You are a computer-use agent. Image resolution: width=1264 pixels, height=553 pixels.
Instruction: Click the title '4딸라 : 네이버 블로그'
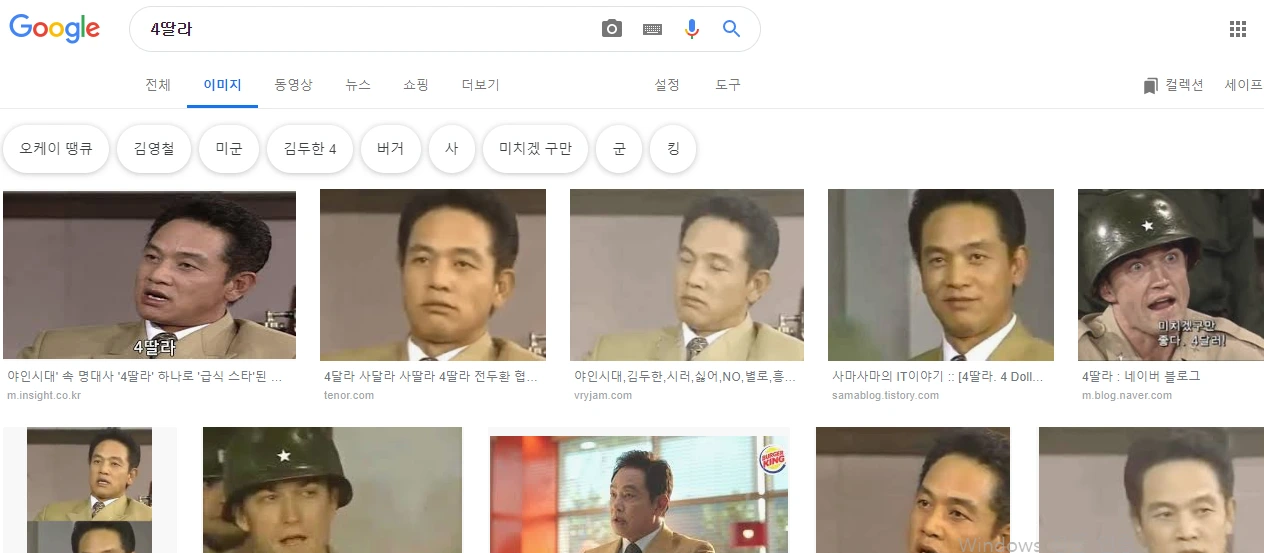[x=1141, y=377]
